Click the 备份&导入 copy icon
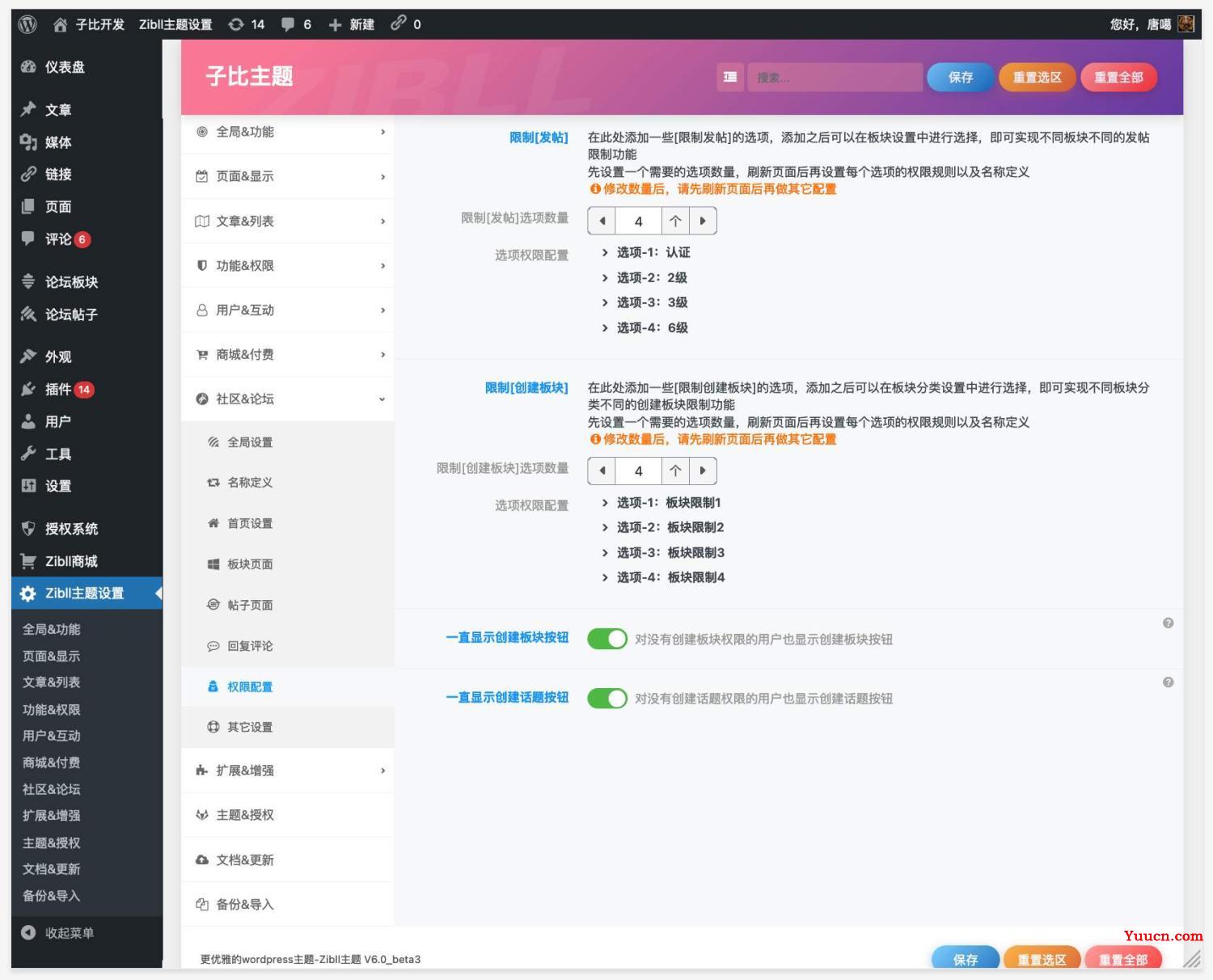 (x=202, y=904)
